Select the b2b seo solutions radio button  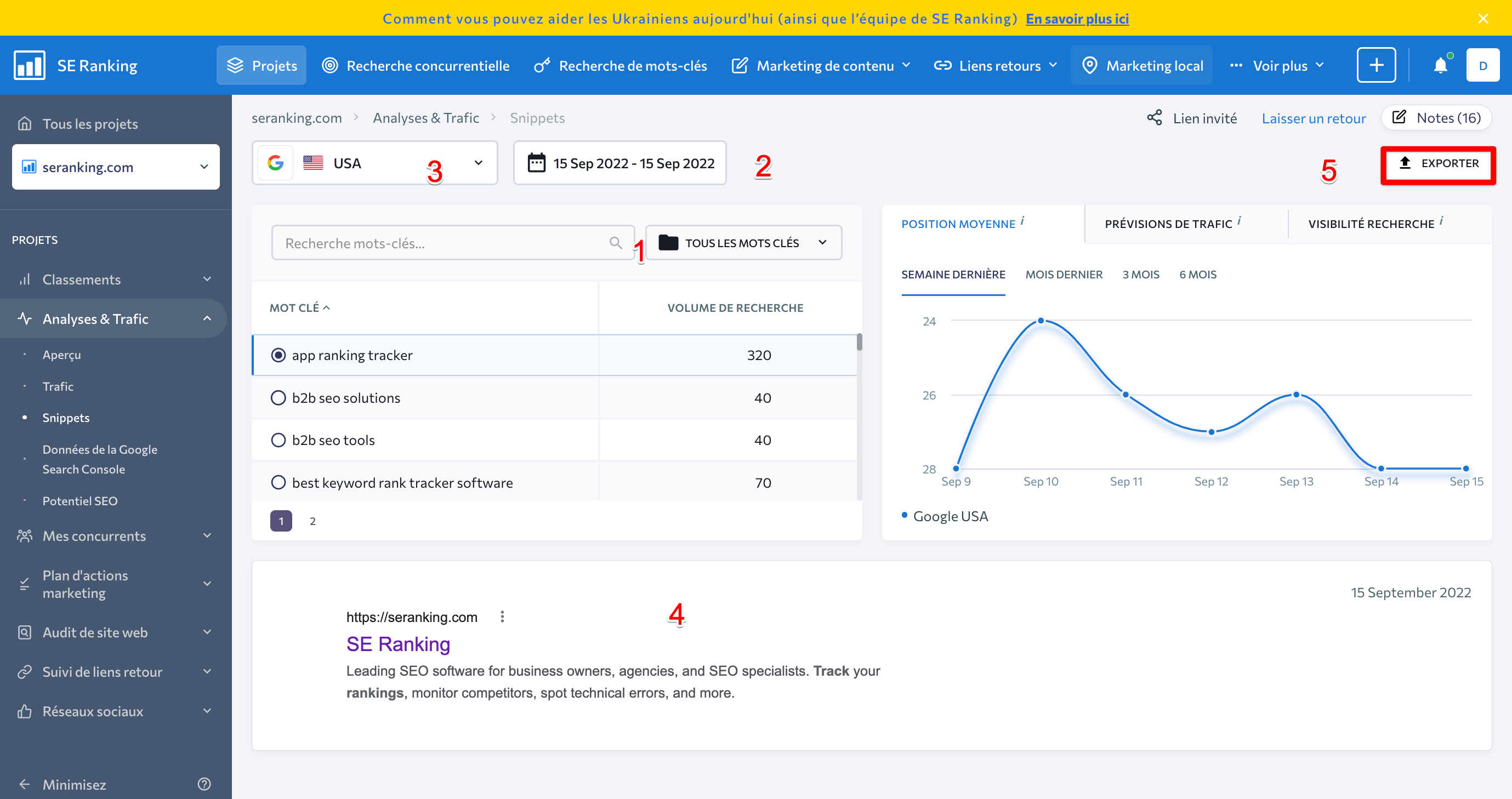tap(278, 398)
